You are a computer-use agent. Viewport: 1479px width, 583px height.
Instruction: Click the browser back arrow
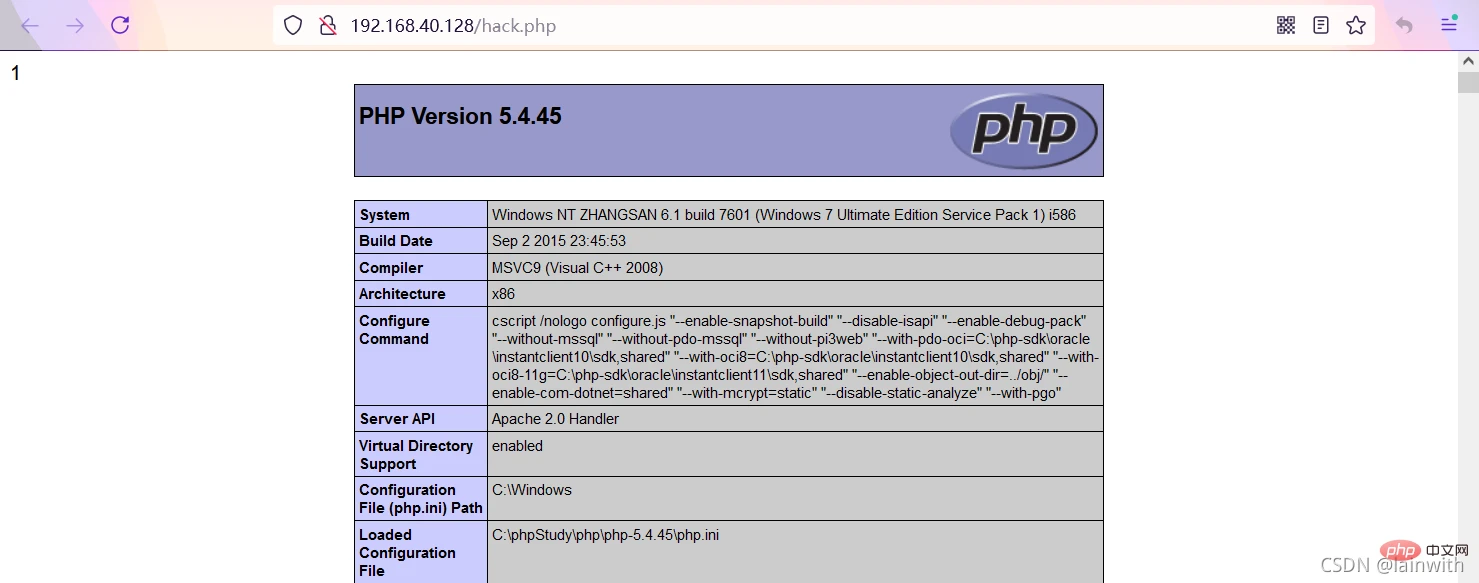click(x=30, y=26)
